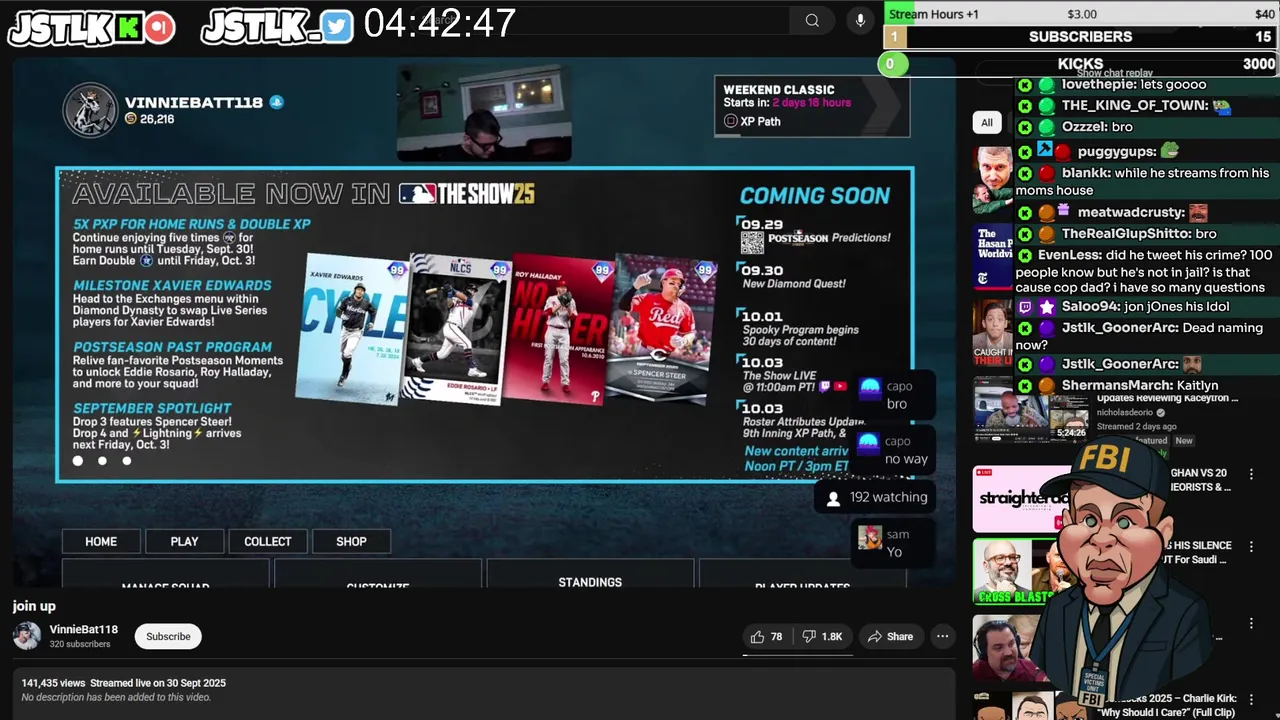
Task: Open the PLAY tab
Action: click(184, 541)
